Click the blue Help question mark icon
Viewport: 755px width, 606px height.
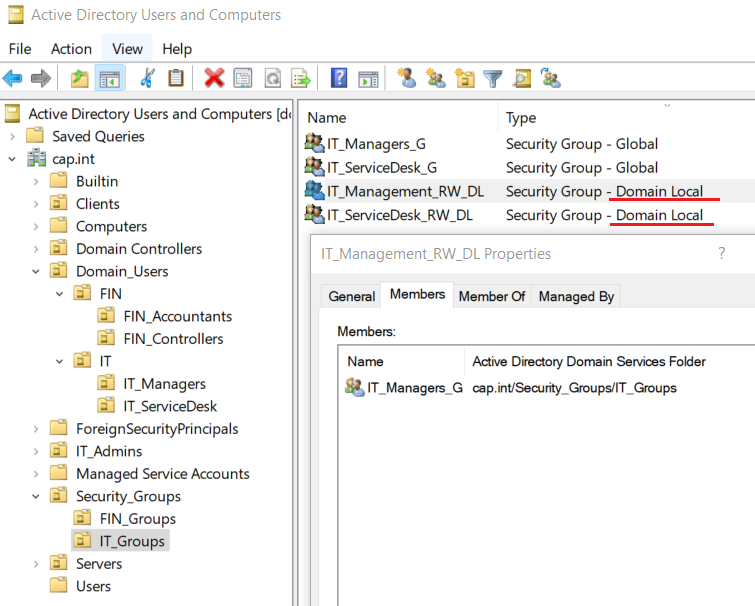(x=339, y=78)
